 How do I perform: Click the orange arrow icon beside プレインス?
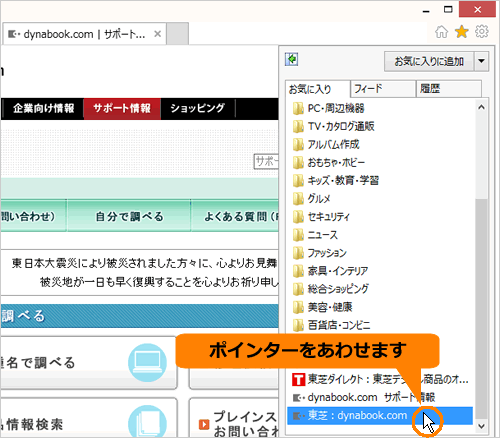pyautogui.click(x=204, y=424)
